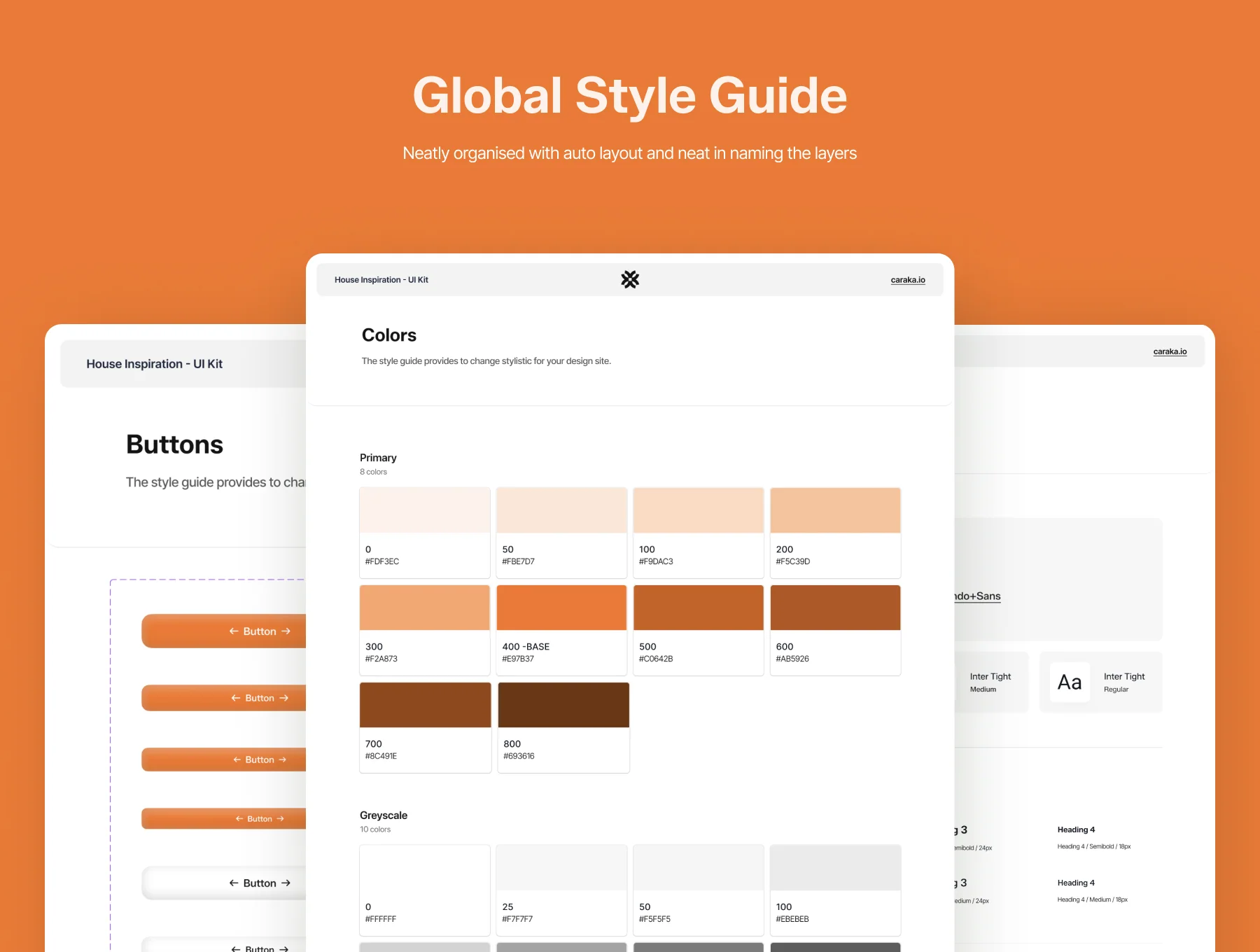Click the Inter Tight Medium font label

click(x=990, y=682)
